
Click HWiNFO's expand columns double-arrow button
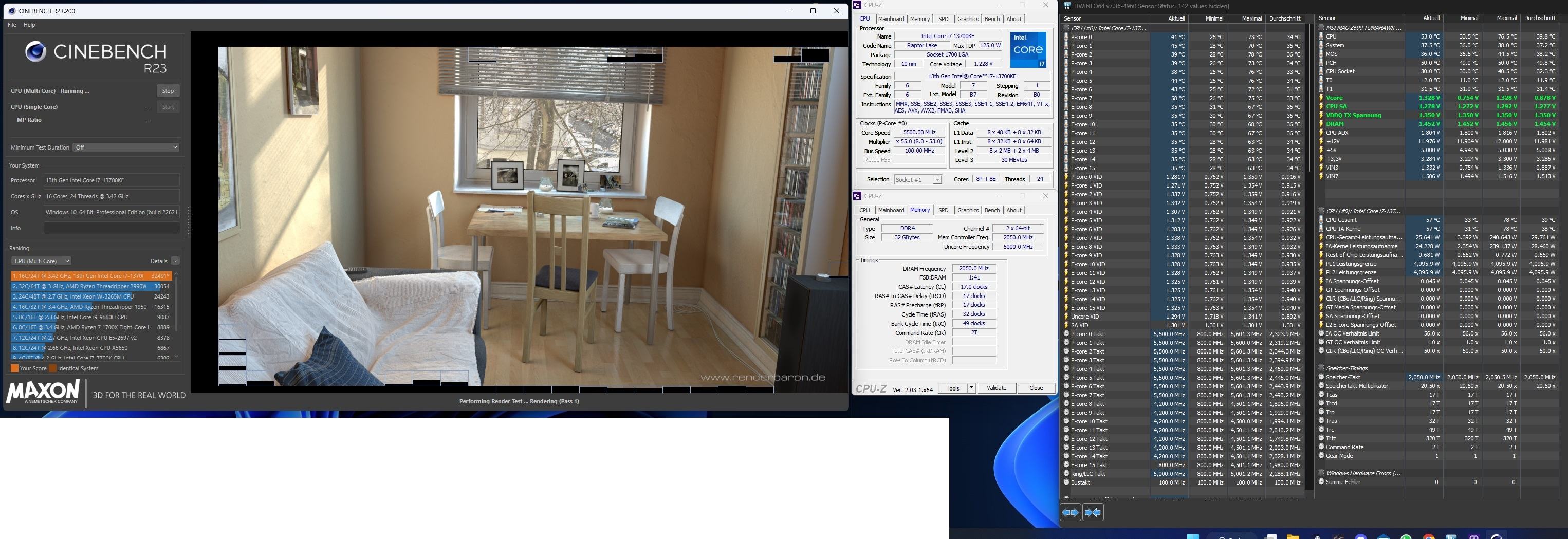1070,512
